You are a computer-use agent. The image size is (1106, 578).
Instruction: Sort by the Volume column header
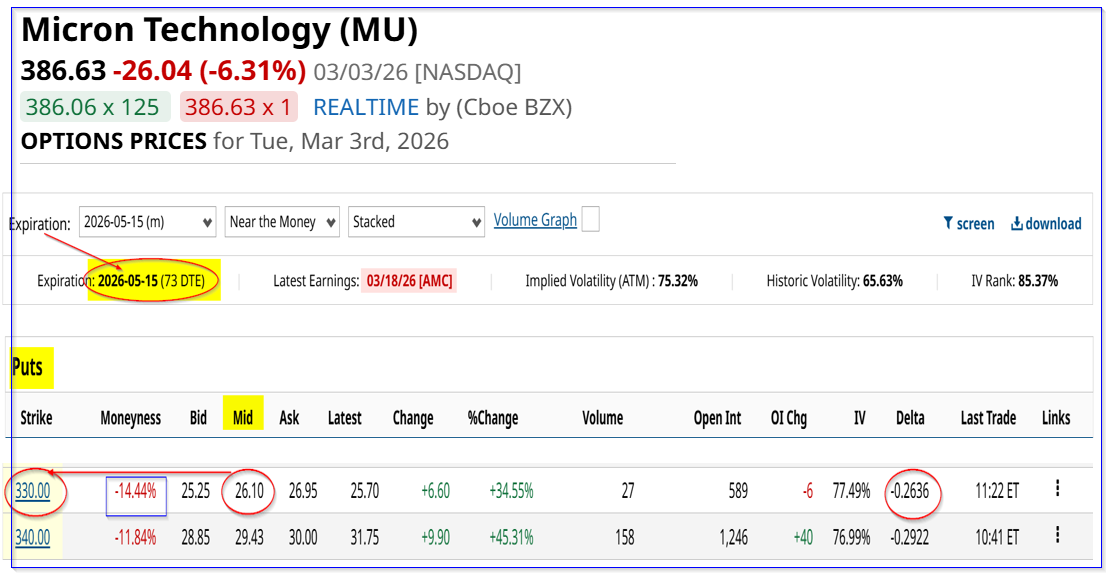point(602,418)
